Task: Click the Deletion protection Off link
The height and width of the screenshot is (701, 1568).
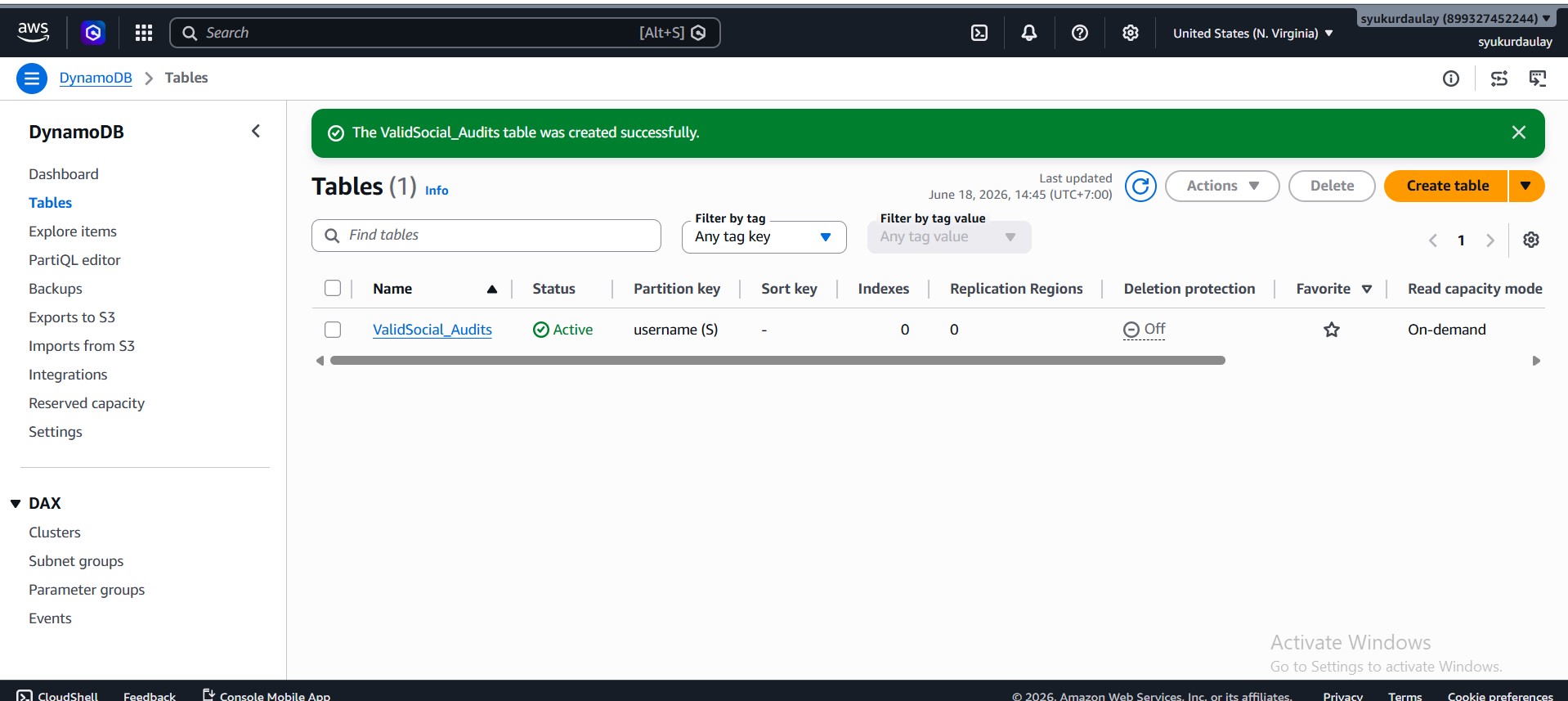Action: tap(1145, 330)
